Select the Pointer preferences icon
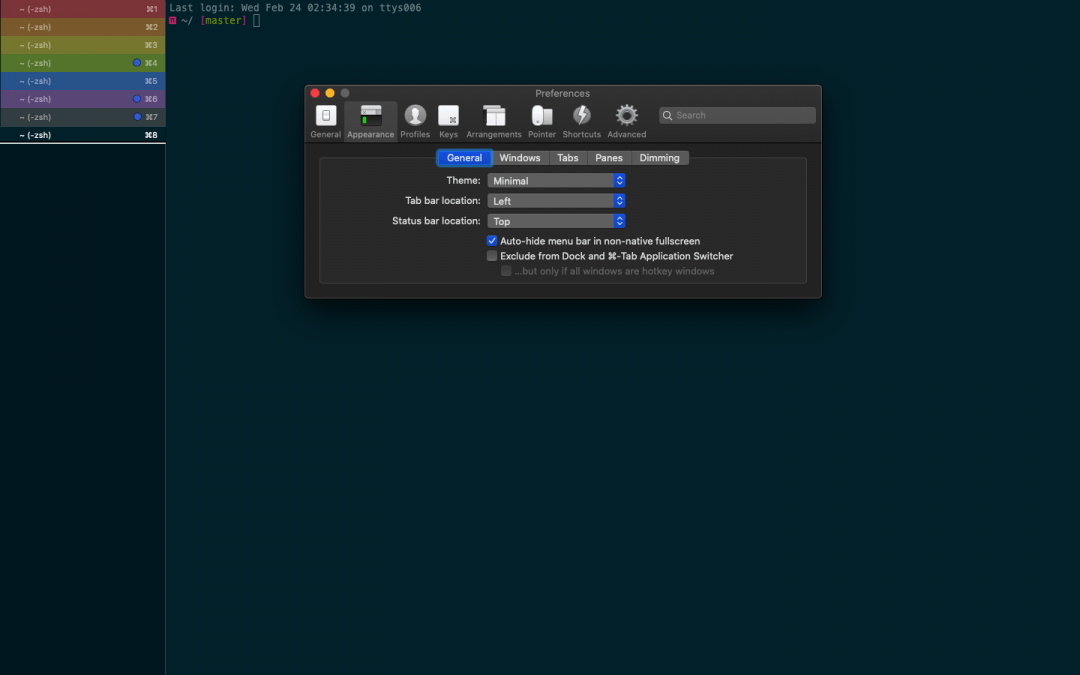Viewport: 1080px width, 675px height. 542,120
